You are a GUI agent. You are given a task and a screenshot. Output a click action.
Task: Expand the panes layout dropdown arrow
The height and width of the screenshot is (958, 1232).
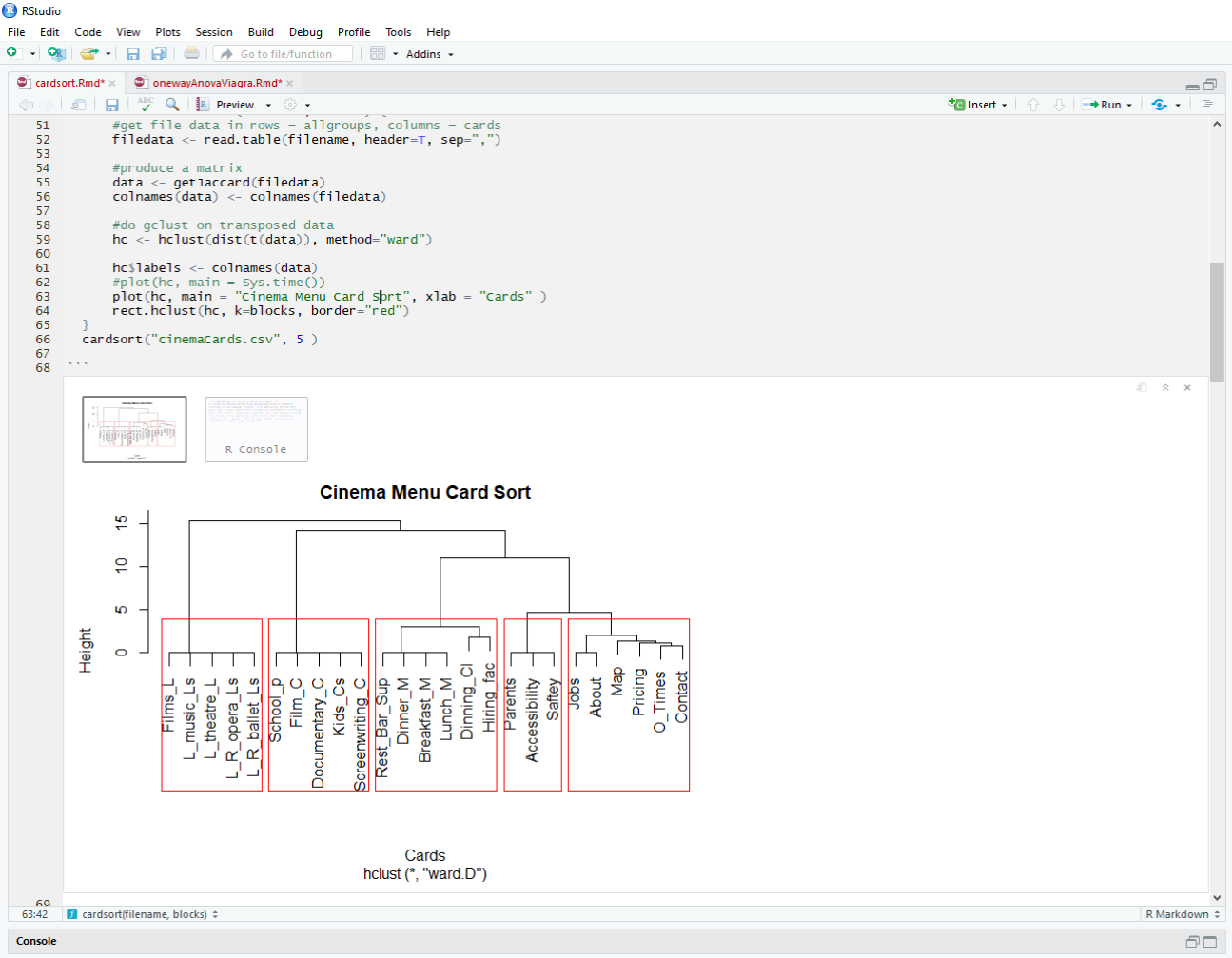point(396,54)
